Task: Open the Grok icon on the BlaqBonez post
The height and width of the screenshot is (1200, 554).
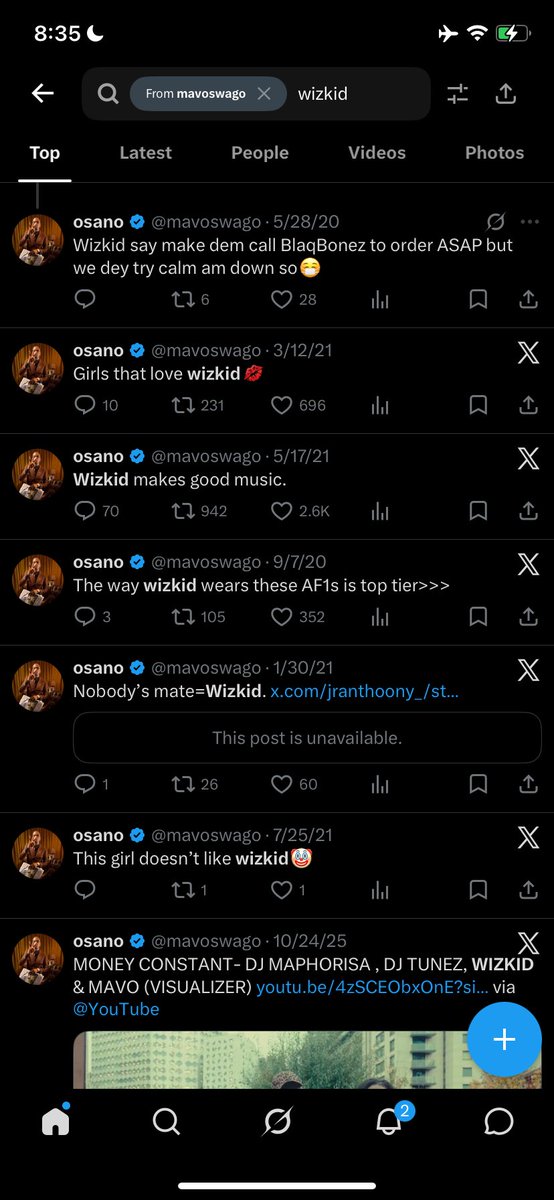Action: click(496, 221)
